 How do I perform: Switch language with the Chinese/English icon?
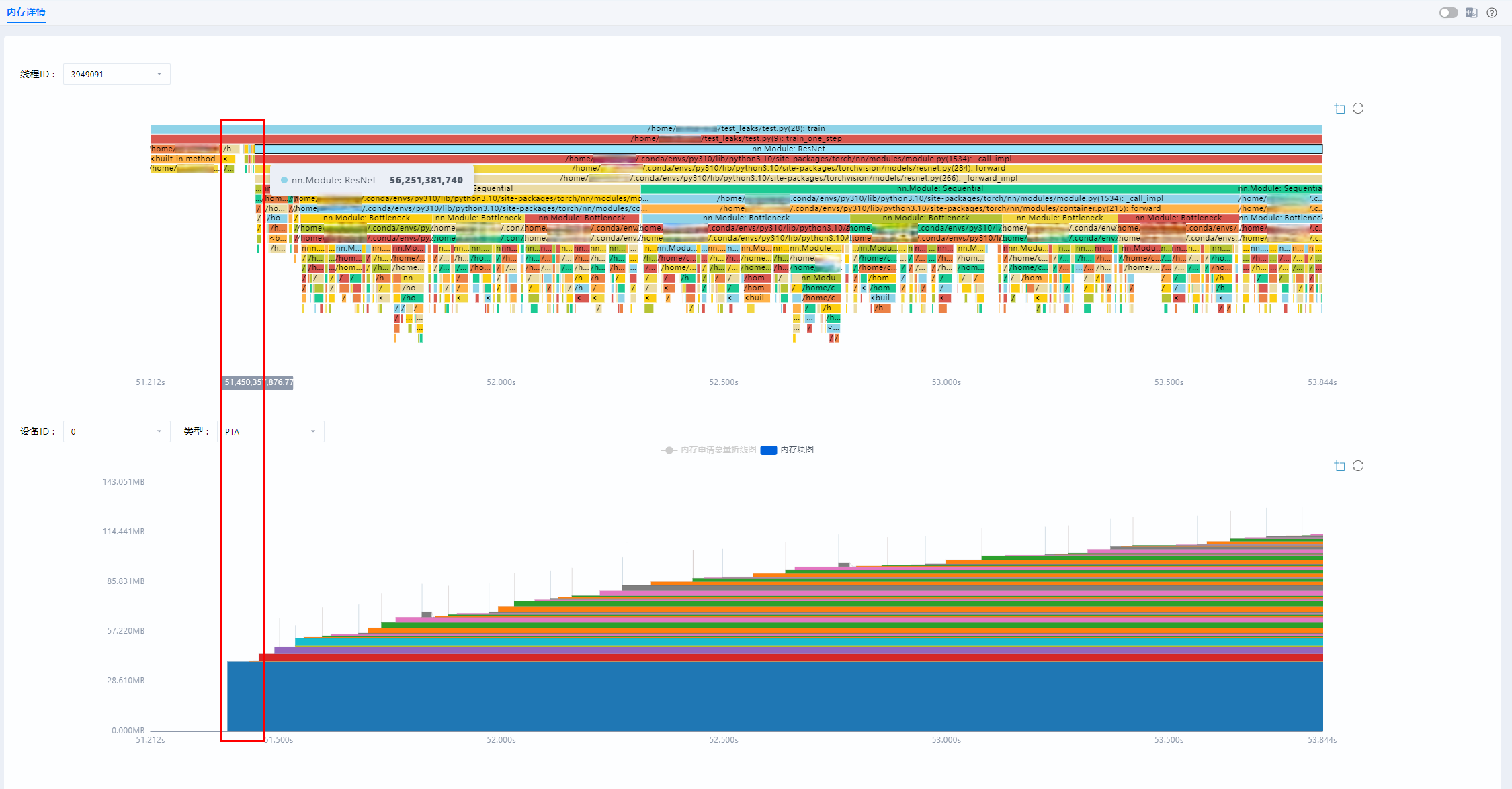[1472, 13]
